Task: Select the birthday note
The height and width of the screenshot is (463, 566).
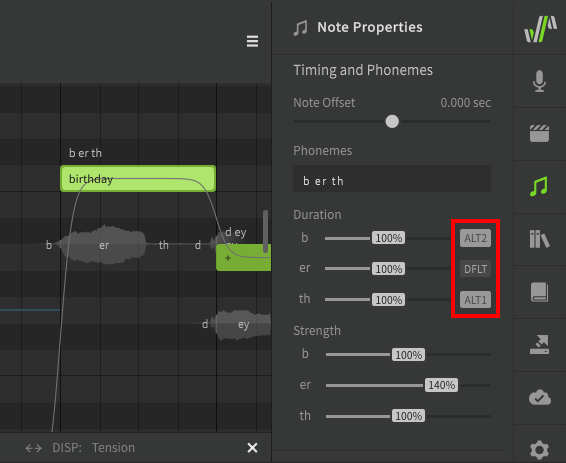Action: [x=138, y=178]
